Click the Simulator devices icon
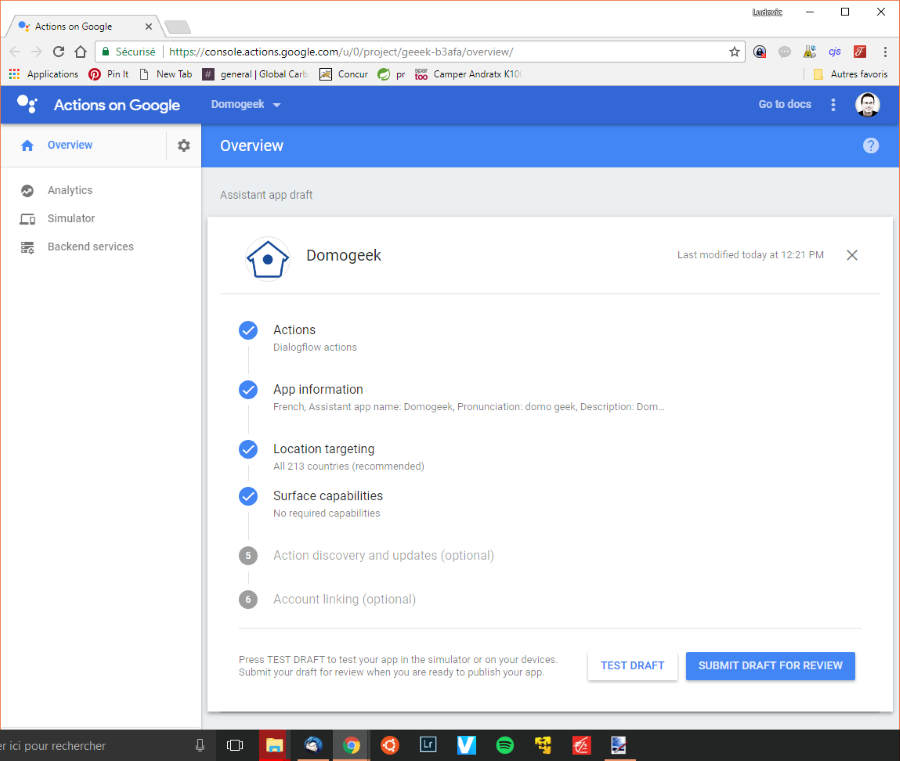The image size is (900, 761). click(x=27, y=219)
